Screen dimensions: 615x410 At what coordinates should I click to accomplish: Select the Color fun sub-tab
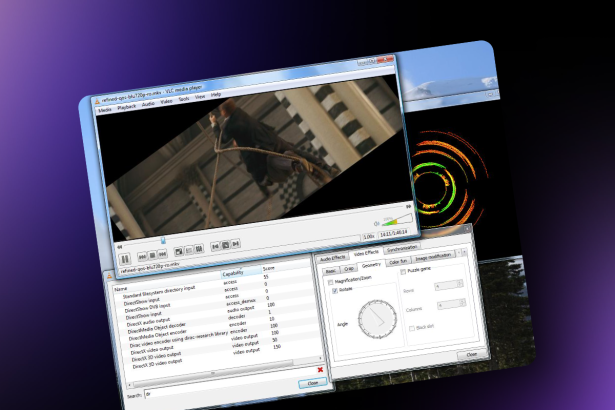tap(398, 261)
